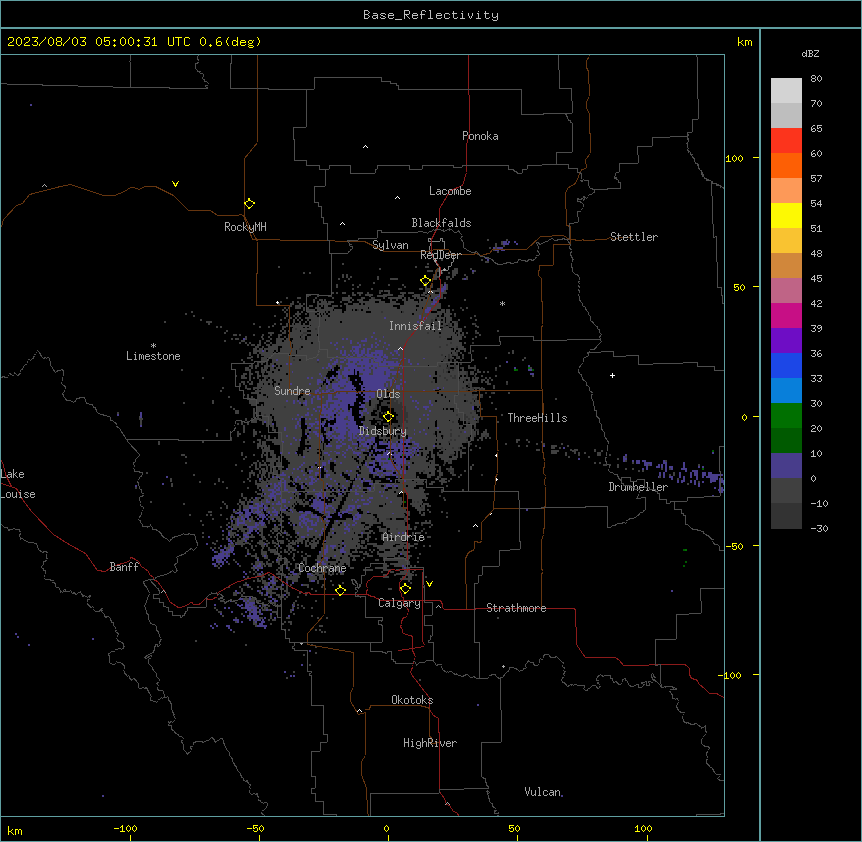Click the Olds city label
Screen dimensions: 862x842
point(388,394)
